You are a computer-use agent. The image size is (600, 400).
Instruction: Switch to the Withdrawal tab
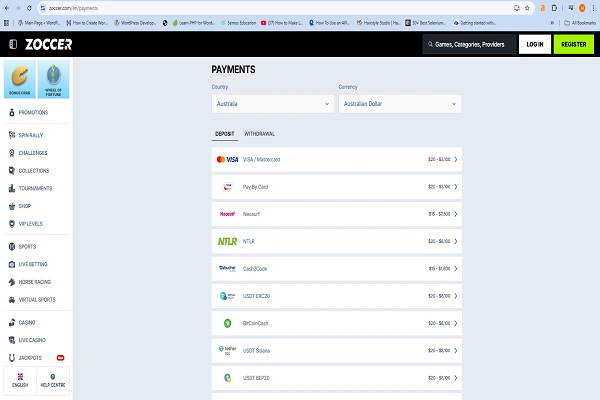pos(259,134)
